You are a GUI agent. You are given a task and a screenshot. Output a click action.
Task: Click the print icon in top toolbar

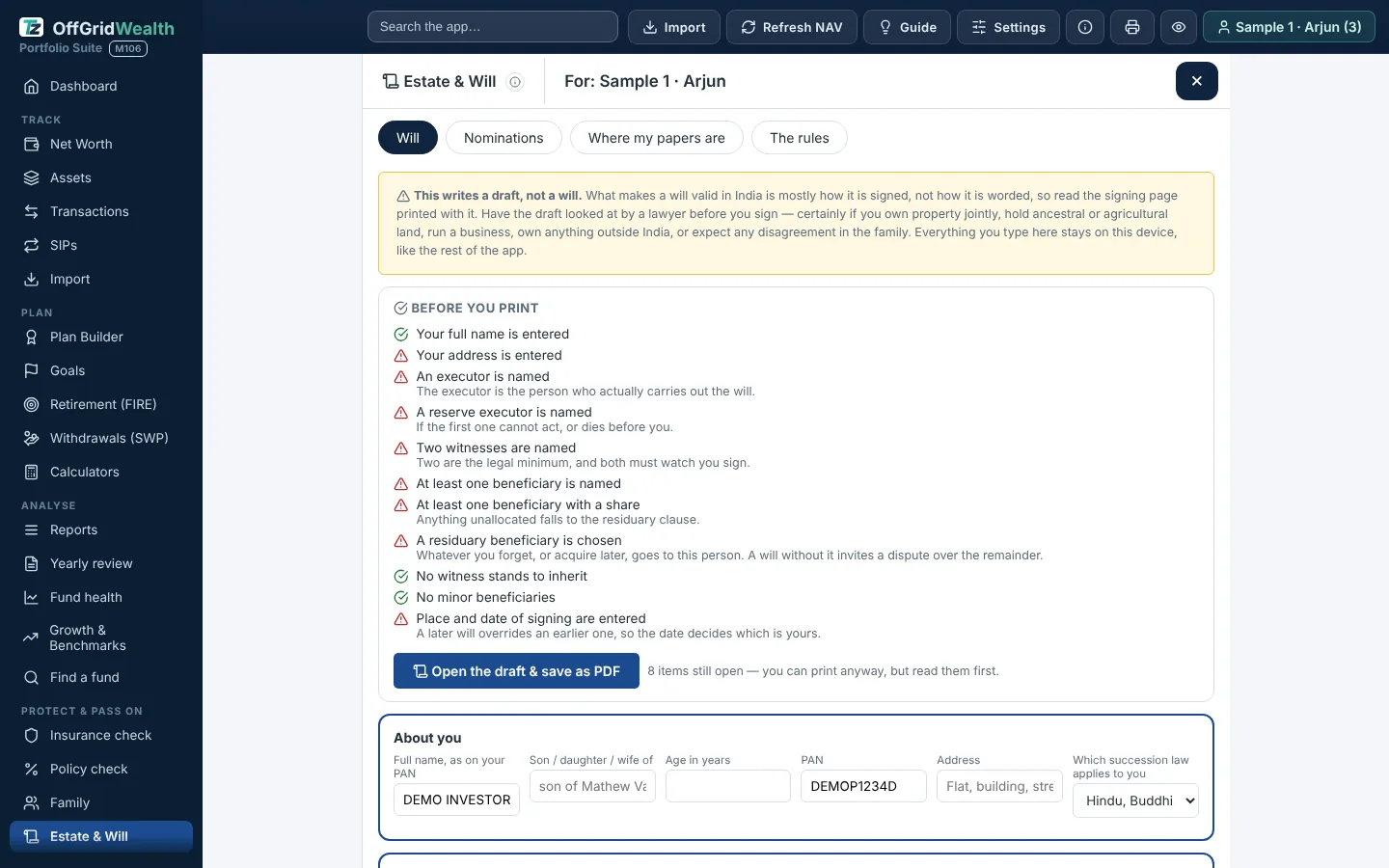click(1132, 27)
